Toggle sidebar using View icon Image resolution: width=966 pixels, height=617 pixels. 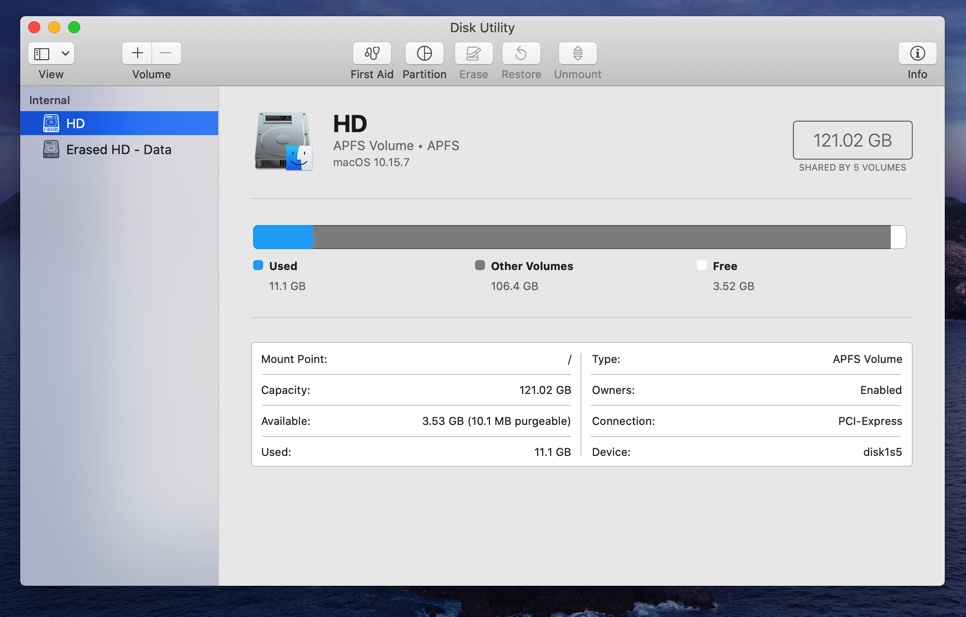pyautogui.click(x=42, y=54)
